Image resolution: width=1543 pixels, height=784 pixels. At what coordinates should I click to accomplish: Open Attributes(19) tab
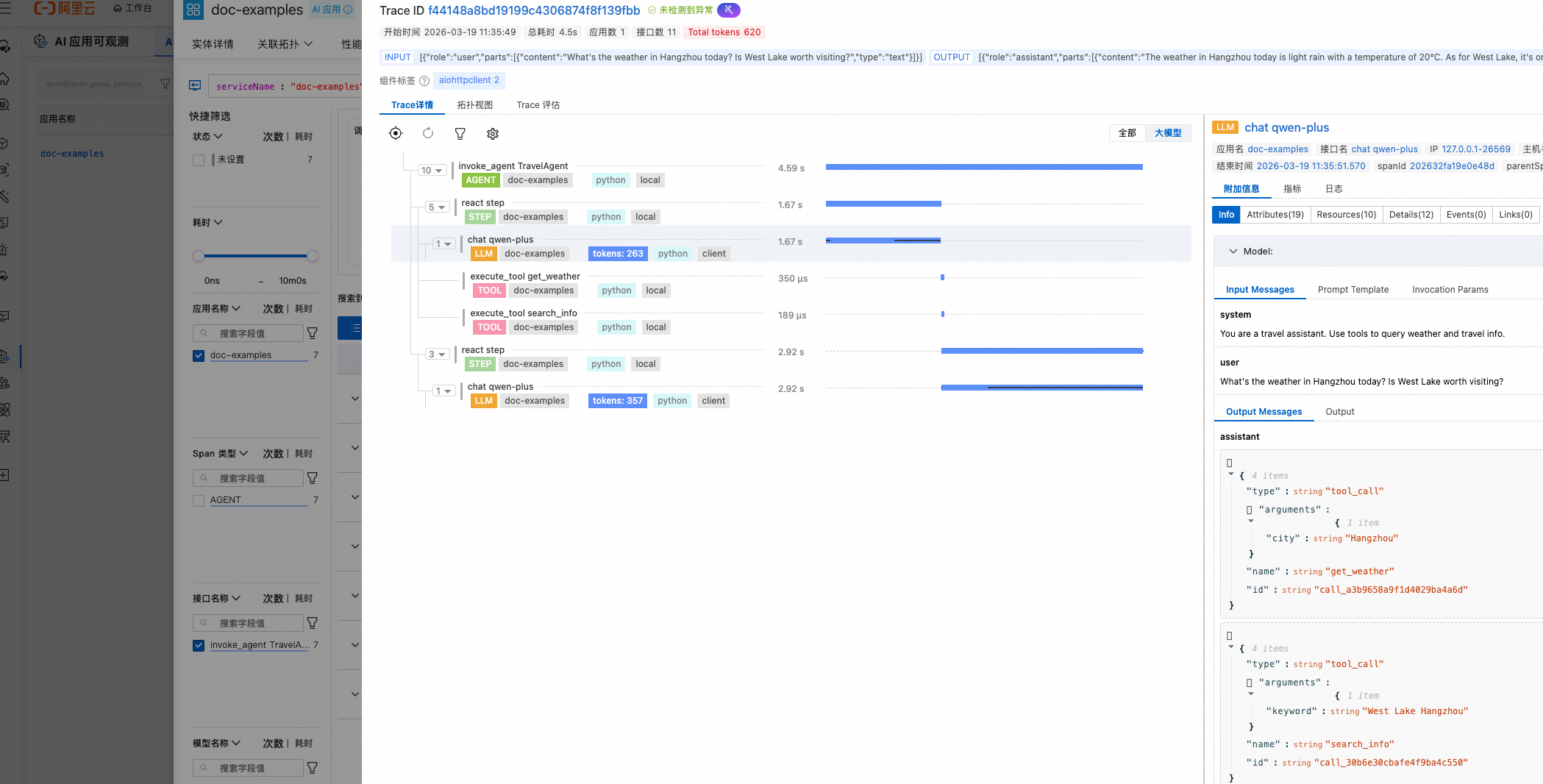(x=1275, y=215)
